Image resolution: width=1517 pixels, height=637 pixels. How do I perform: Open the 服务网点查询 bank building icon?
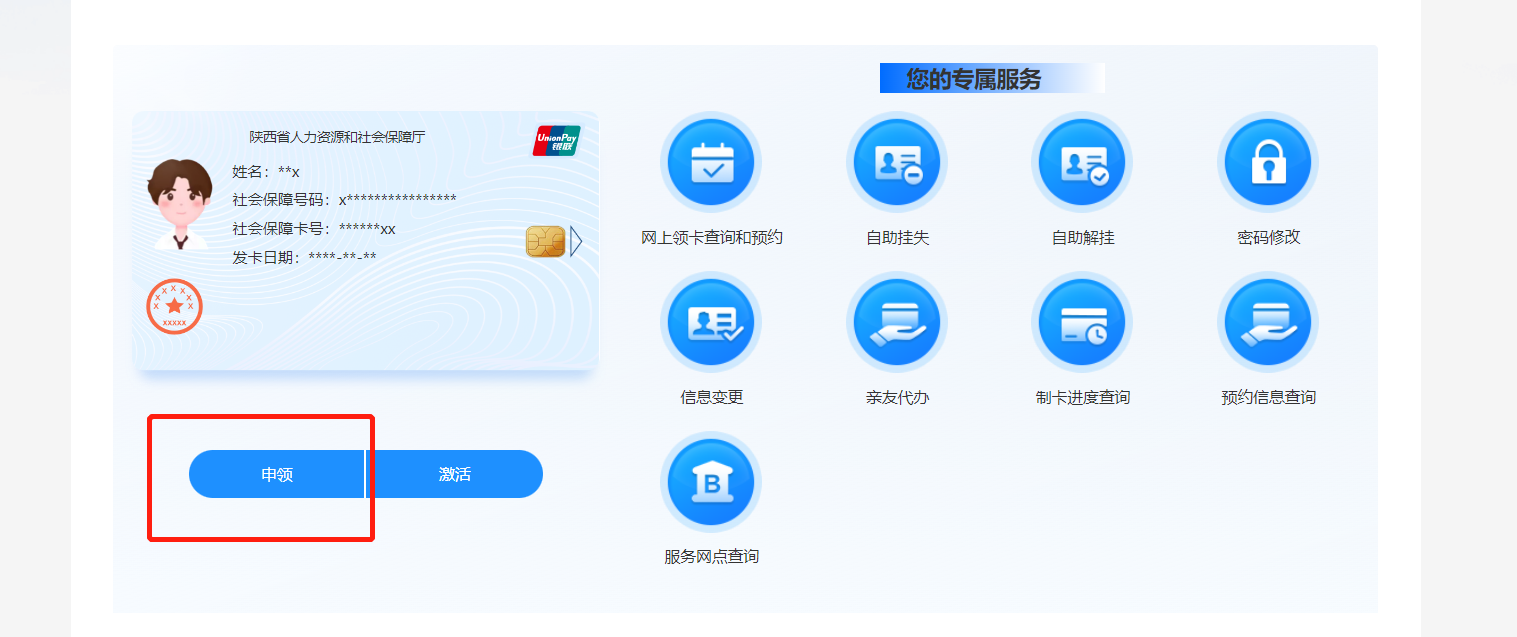(711, 482)
